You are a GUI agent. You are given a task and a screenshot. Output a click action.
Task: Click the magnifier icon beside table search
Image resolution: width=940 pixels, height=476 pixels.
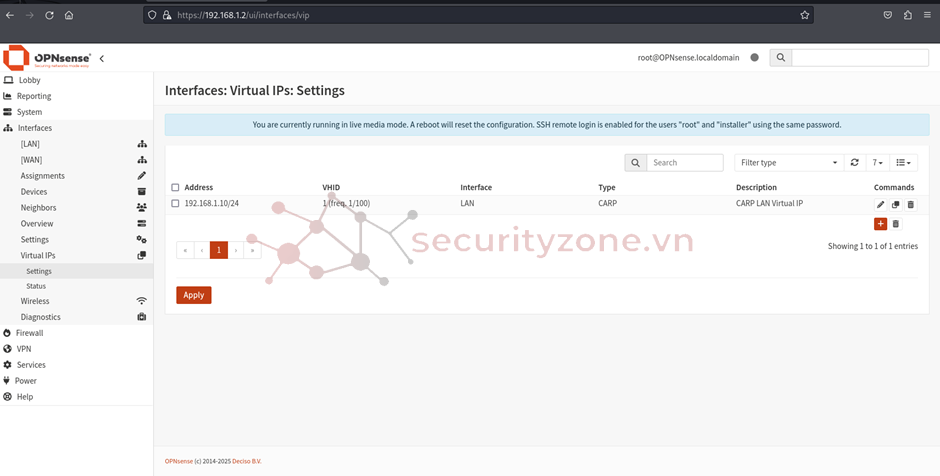click(x=635, y=162)
